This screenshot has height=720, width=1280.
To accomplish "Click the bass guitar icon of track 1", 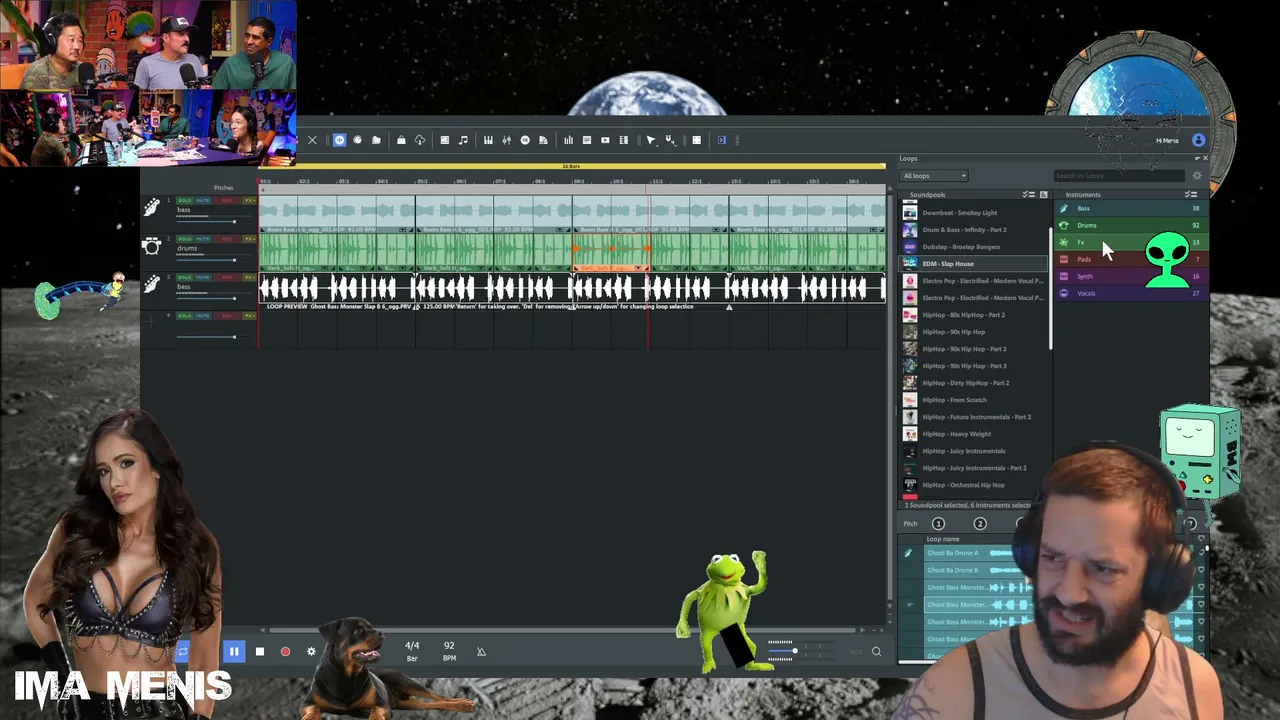I will (x=151, y=208).
